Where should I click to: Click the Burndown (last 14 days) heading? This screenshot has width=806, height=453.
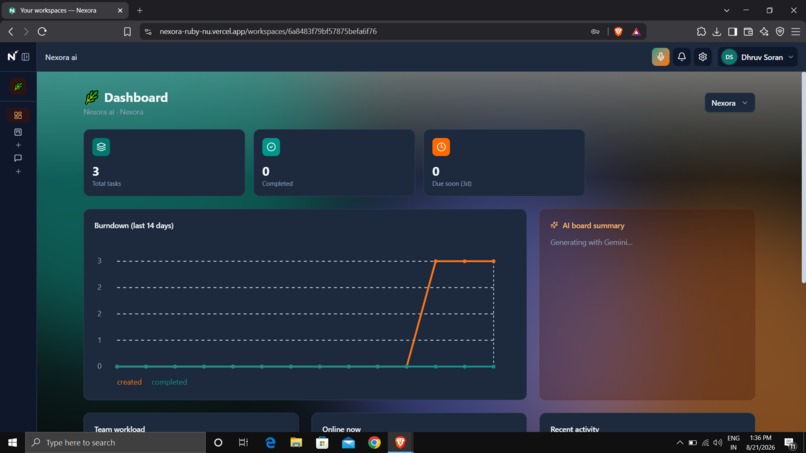point(134,226)
